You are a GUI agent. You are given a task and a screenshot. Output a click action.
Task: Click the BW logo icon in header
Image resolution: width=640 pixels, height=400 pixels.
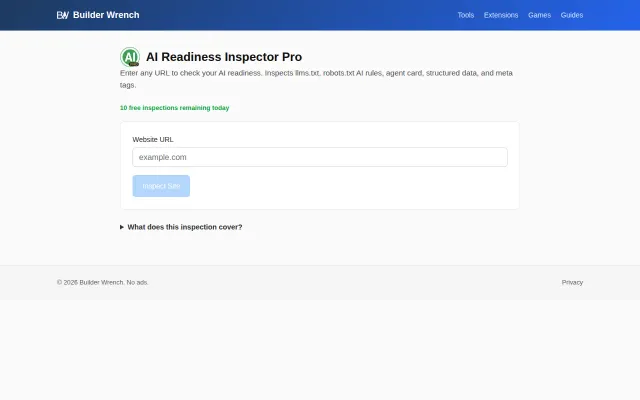tap(62, 15)
